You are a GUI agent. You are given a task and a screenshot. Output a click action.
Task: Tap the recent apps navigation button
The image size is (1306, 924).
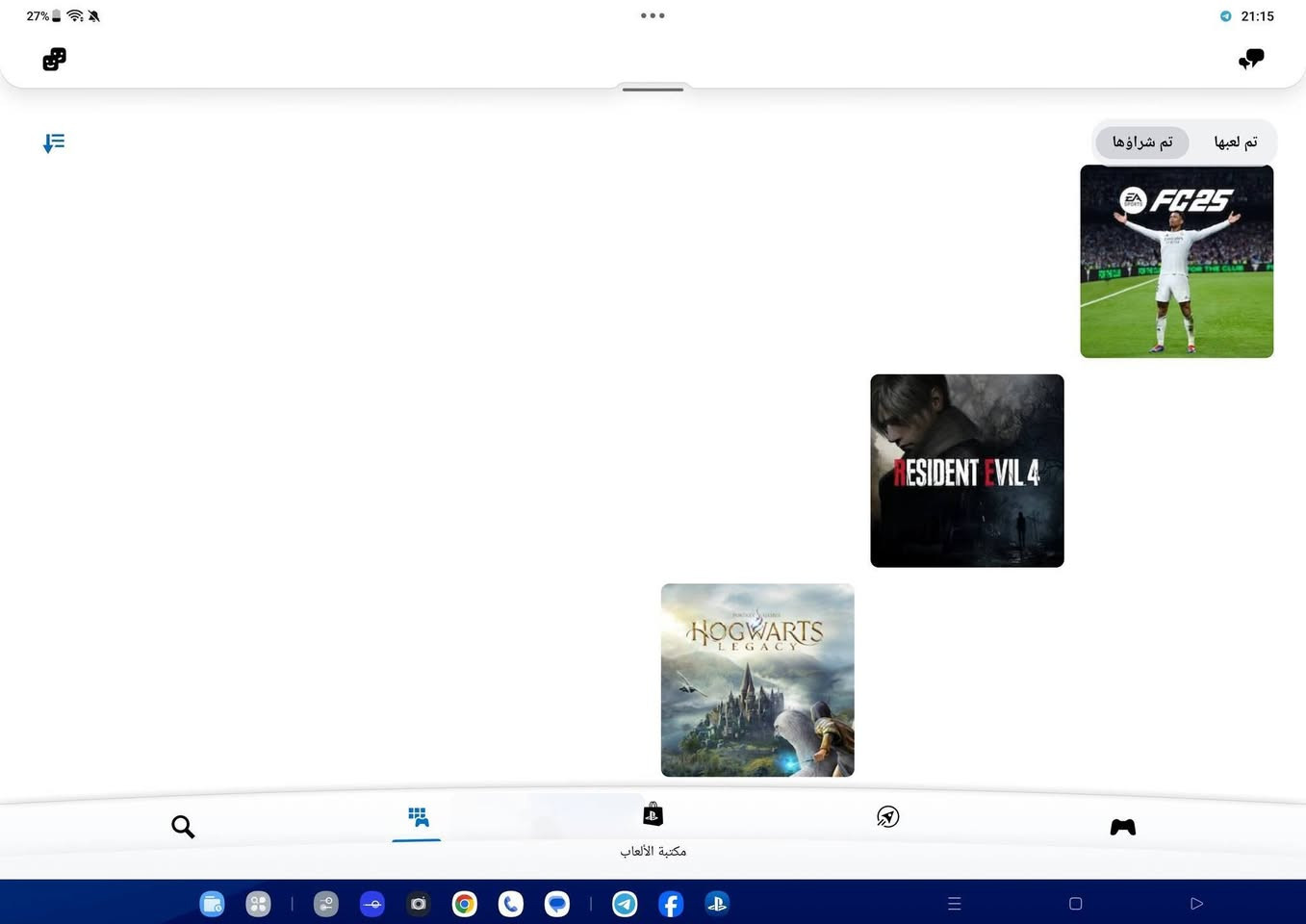[955, 904]
